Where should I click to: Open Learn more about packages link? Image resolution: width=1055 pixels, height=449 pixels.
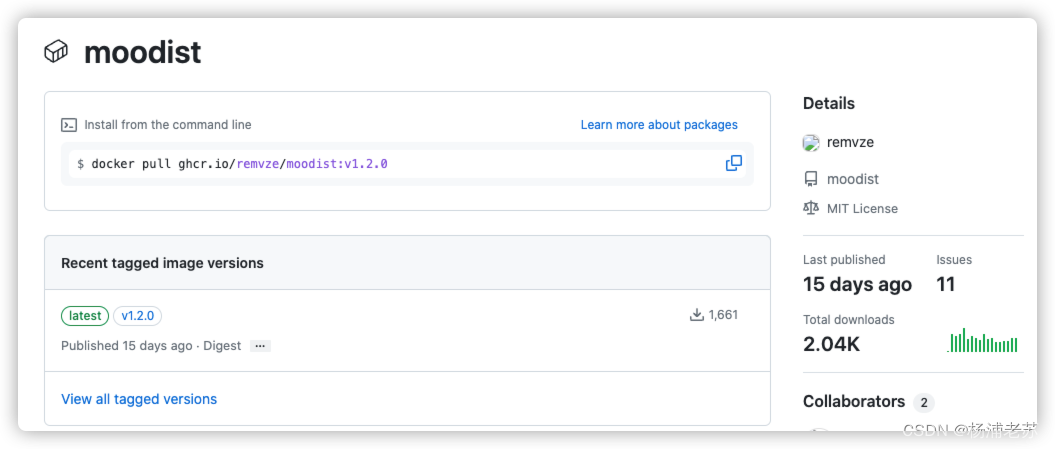(659, 125)
